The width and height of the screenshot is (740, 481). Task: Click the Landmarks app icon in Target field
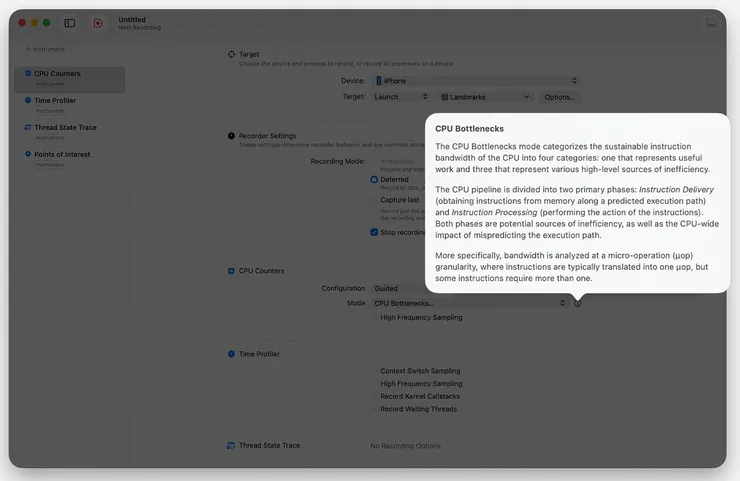coord(445,97)
